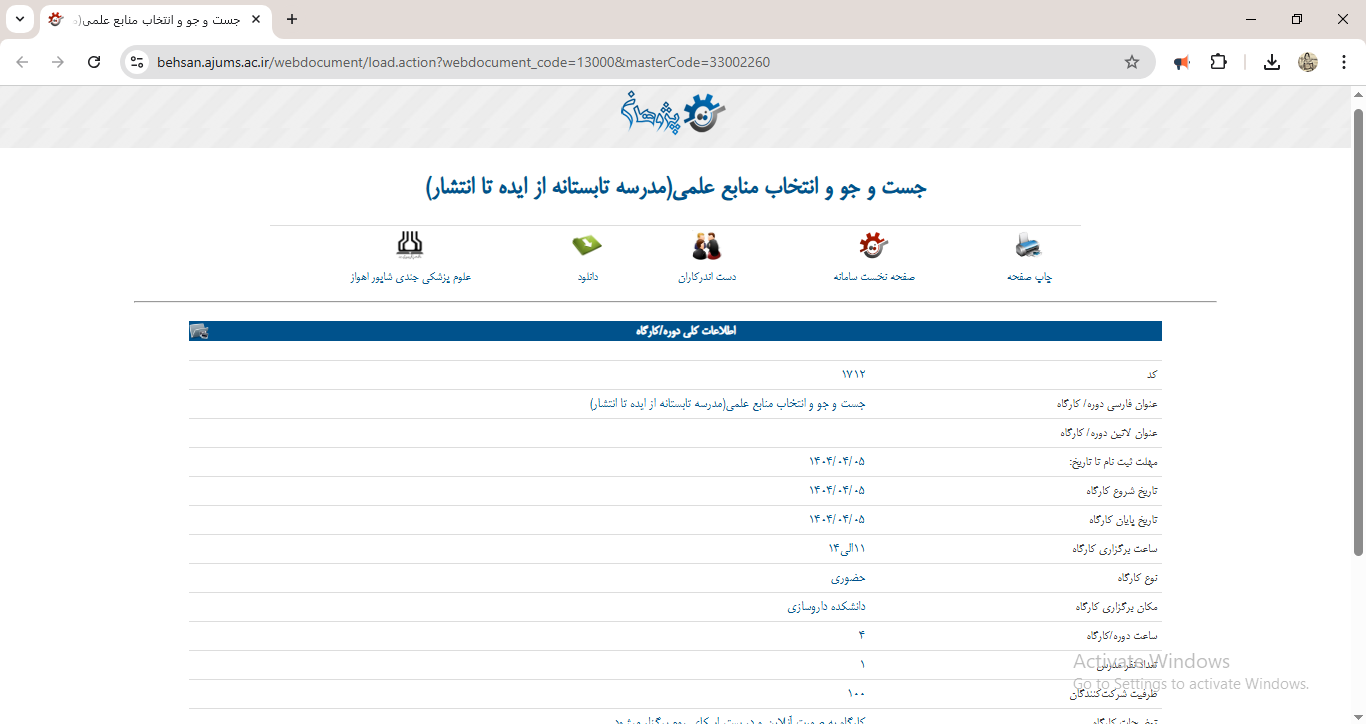Select the جست و جو و انتخاب منابع tab

(x=150, y=19)
